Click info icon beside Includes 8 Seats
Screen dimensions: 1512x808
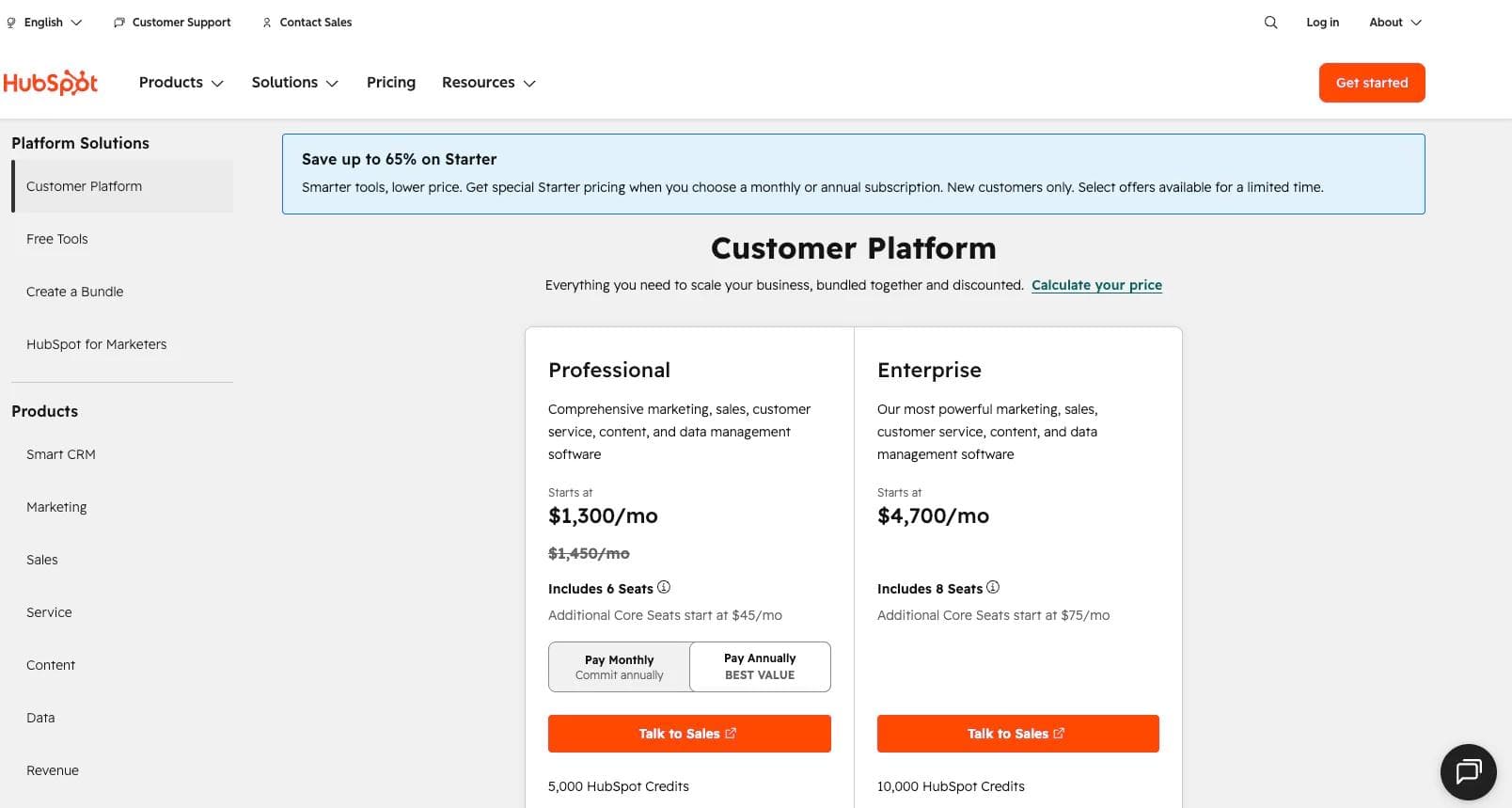[993, 587]
